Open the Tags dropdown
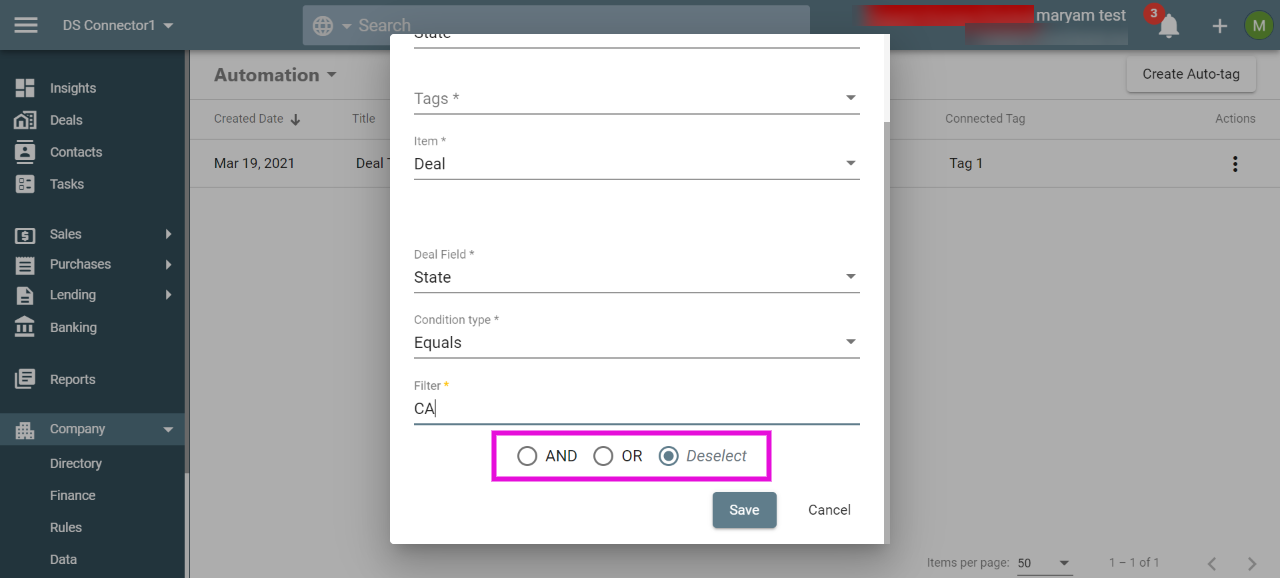Viewport: 1280px width, 578px height. [x=636, y=98]
